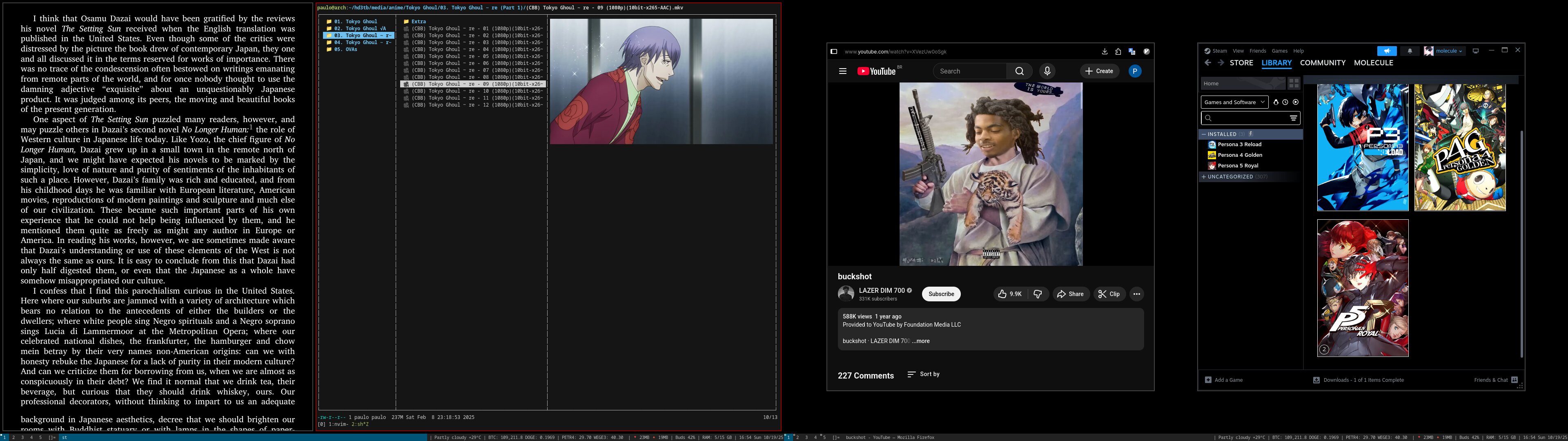Click the YouTube Search input field
The width and height of the screenshot is (1568, 441).
969,71
